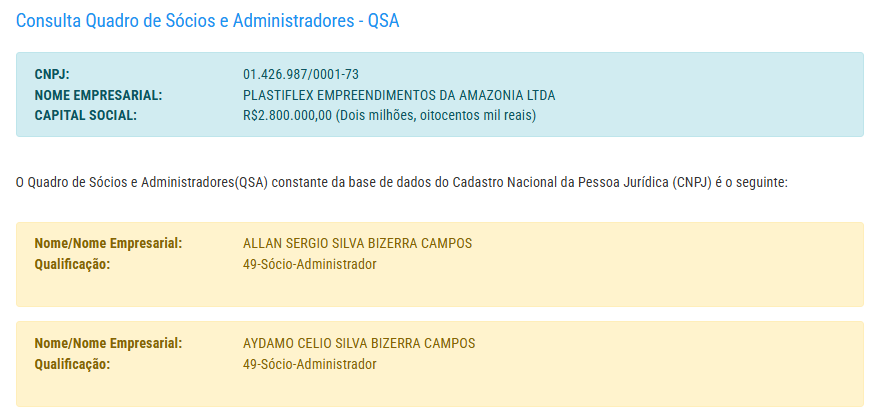
Task: Click second partner's Nome/Nome Empresarial label
Action: point(108,344)
